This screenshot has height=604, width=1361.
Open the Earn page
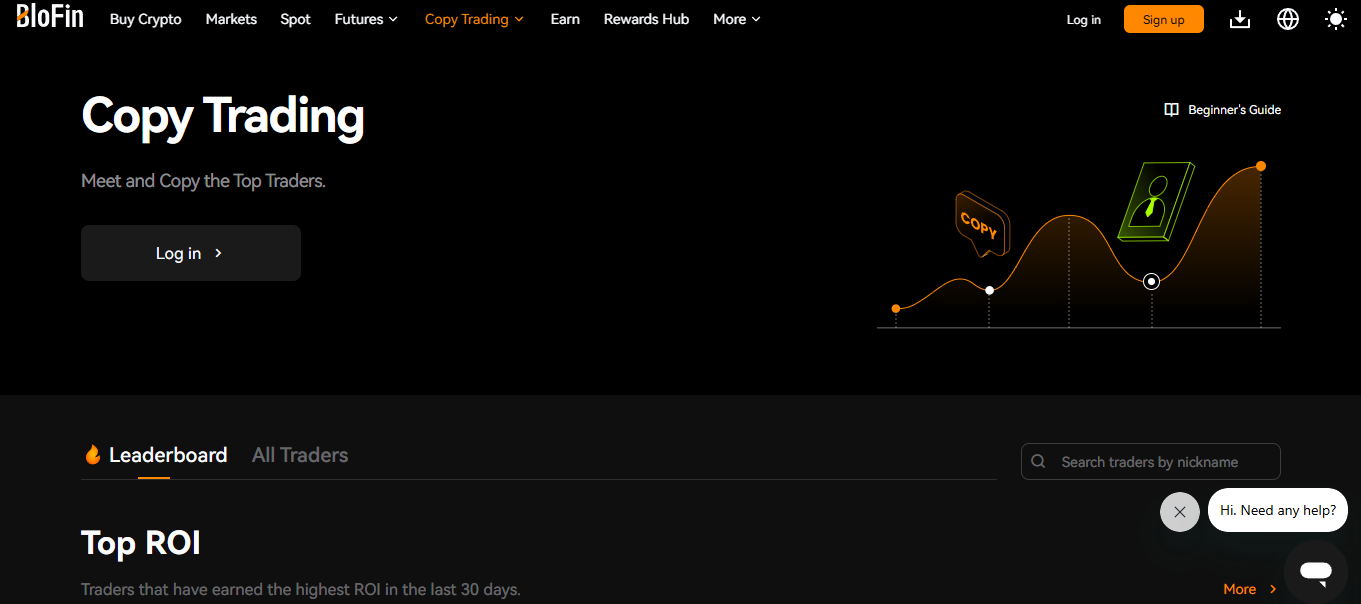click(565, 19)
